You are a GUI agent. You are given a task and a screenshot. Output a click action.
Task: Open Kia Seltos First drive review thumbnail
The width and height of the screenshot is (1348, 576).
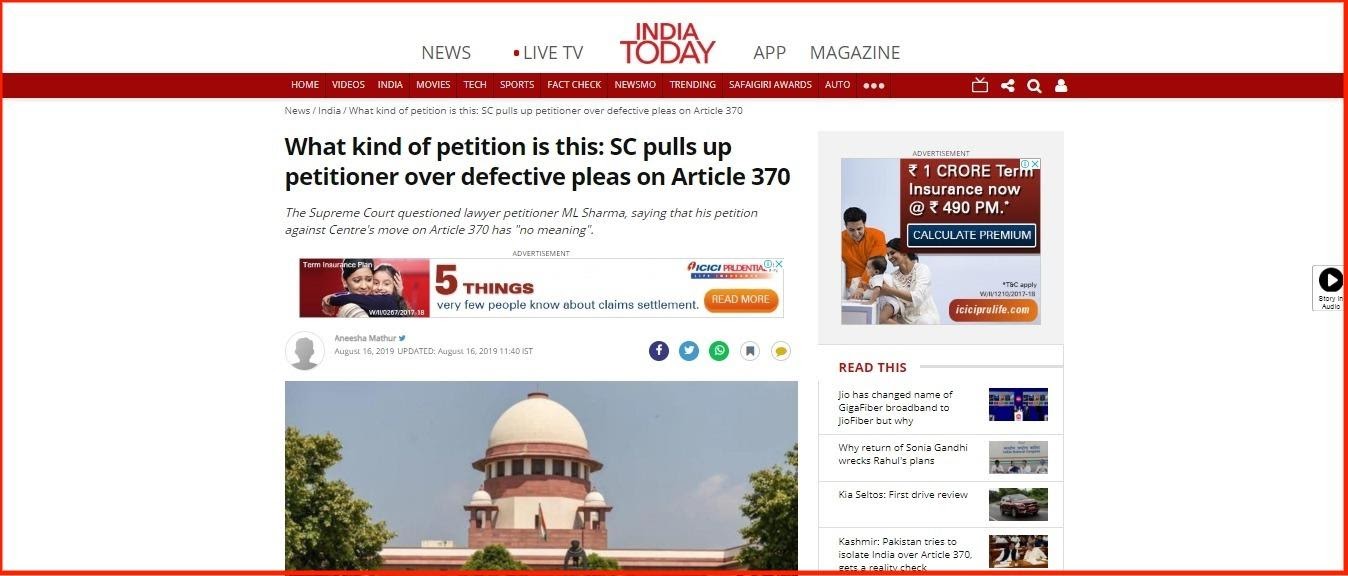click(x=1018, y=504)
